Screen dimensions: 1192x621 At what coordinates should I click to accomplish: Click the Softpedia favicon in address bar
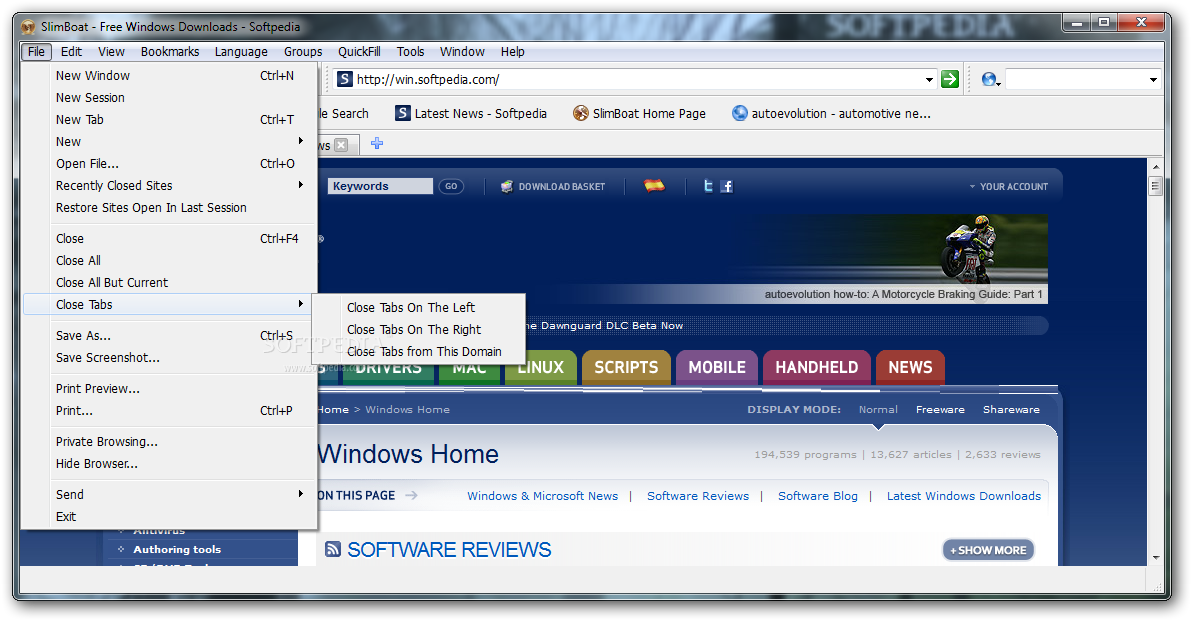point(344,79)
